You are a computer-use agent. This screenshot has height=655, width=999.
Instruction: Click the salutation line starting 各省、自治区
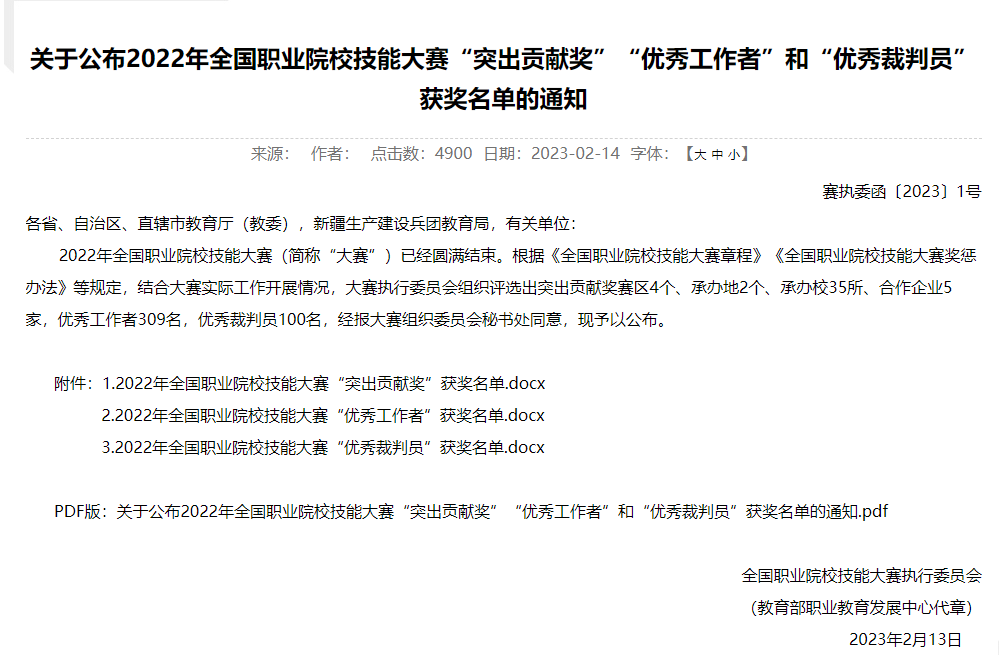(x=300, y=224)
